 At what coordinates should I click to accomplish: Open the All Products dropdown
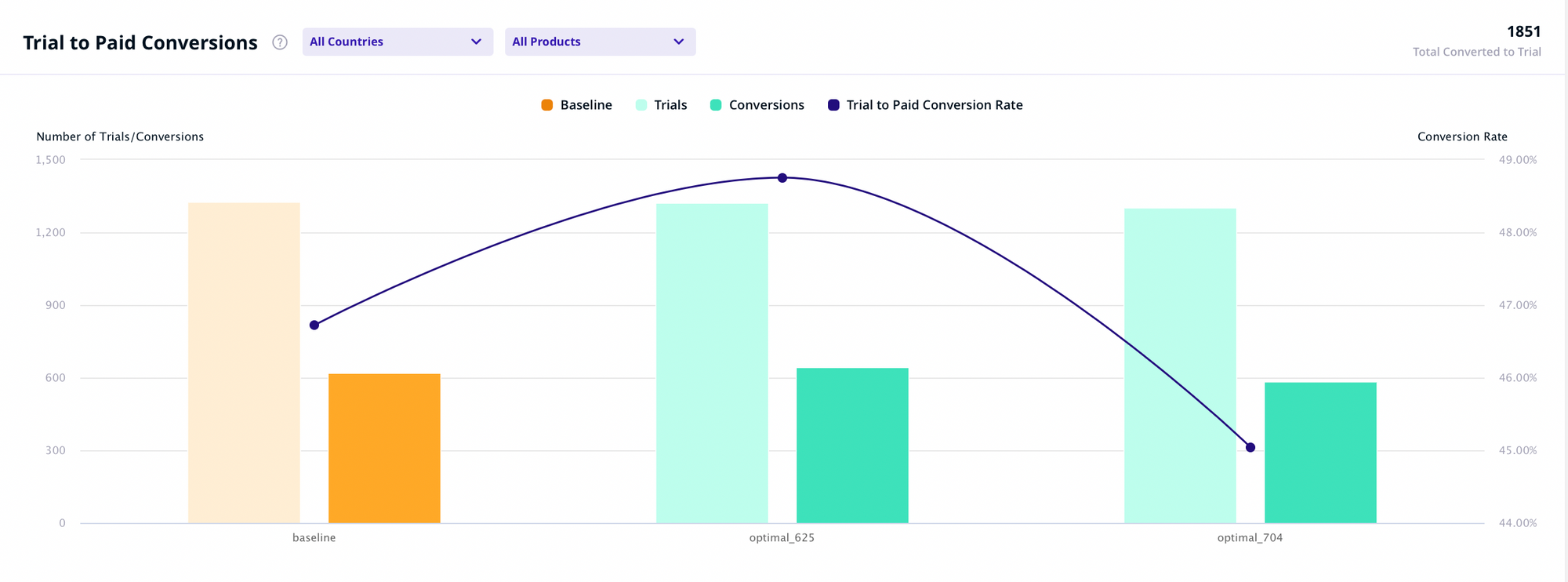[600, 42]
